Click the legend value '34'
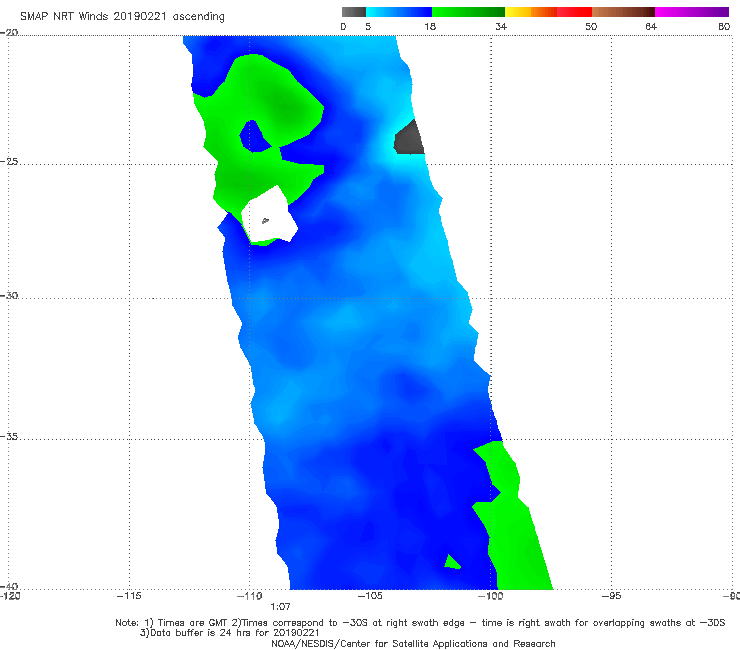Viewport: 740px width, 650px height. (x=501, y=27)
